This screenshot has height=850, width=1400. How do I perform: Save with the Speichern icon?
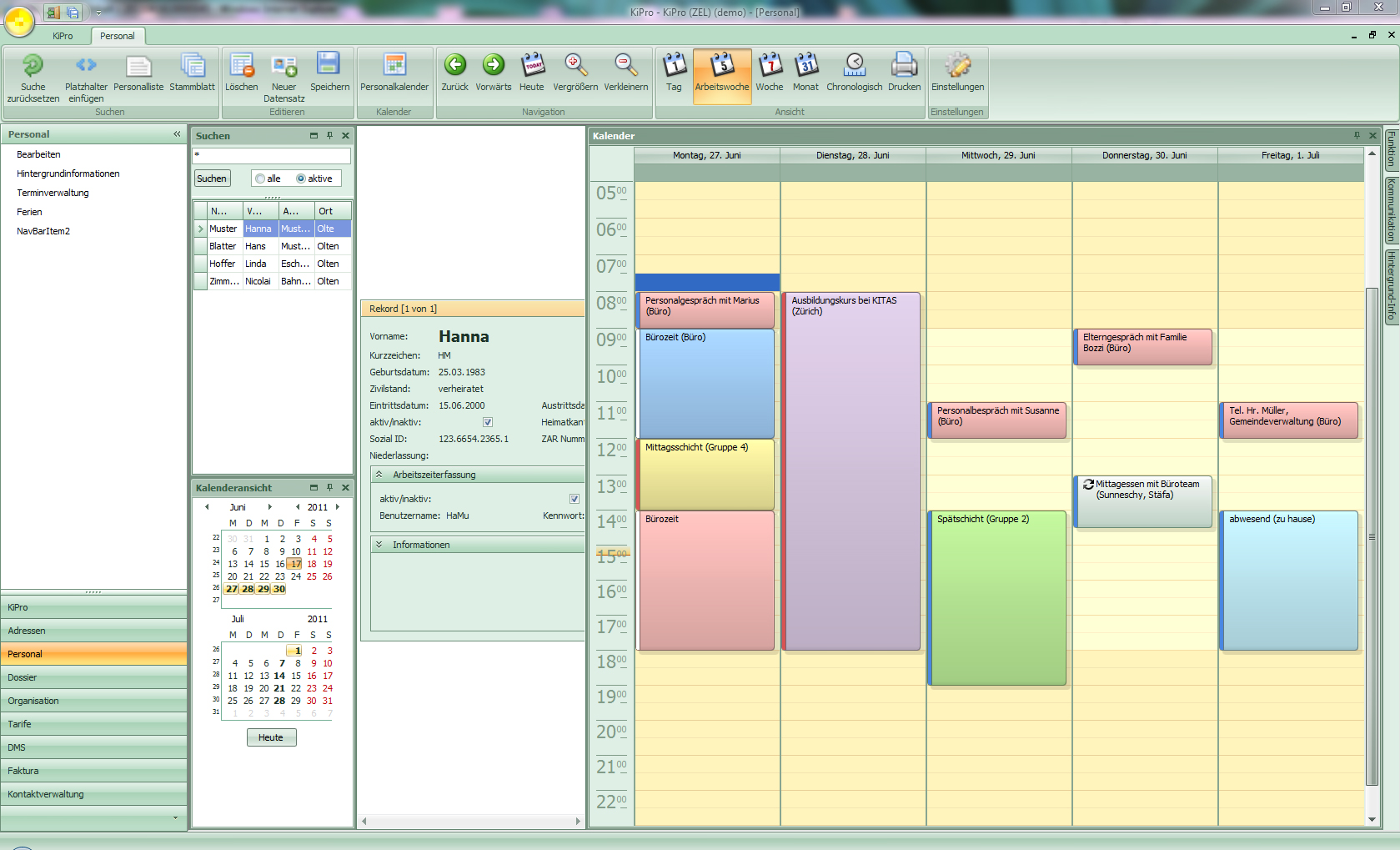click(x=329, y=66)
